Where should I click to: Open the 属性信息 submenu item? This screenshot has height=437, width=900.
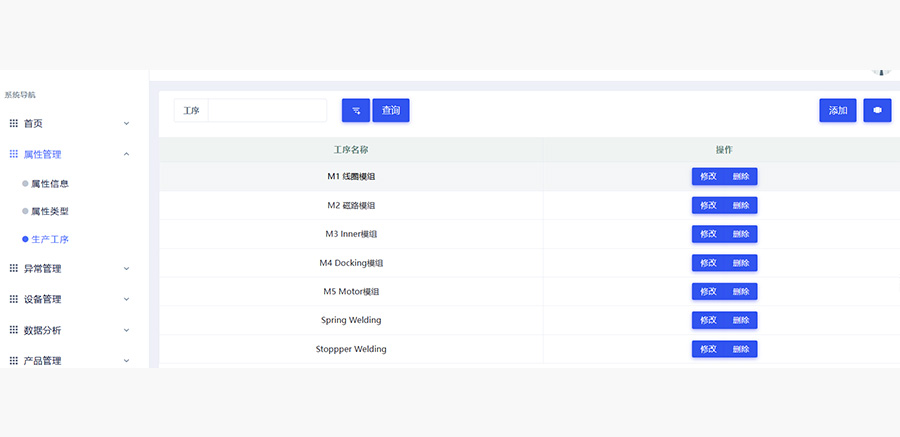click(x=49, y=184)
